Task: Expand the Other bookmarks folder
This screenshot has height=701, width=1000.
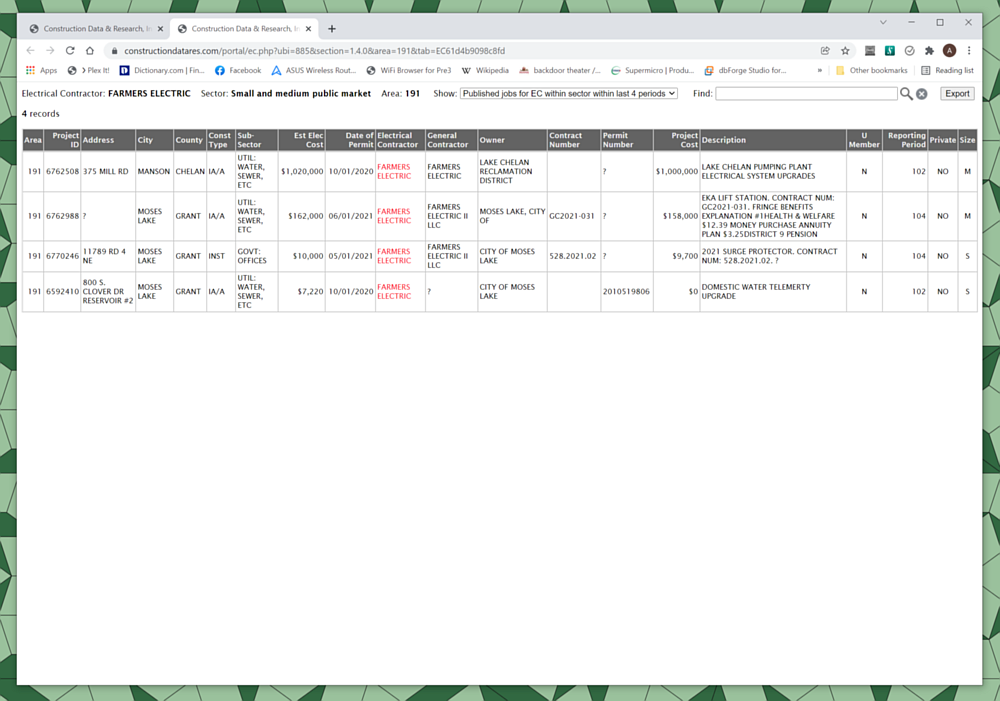Action: pos(871,70)
